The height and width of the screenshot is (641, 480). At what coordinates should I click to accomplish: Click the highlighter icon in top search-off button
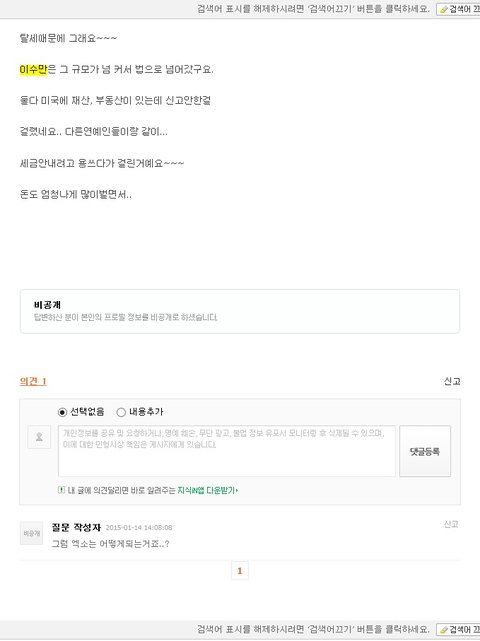coord(444,9)
